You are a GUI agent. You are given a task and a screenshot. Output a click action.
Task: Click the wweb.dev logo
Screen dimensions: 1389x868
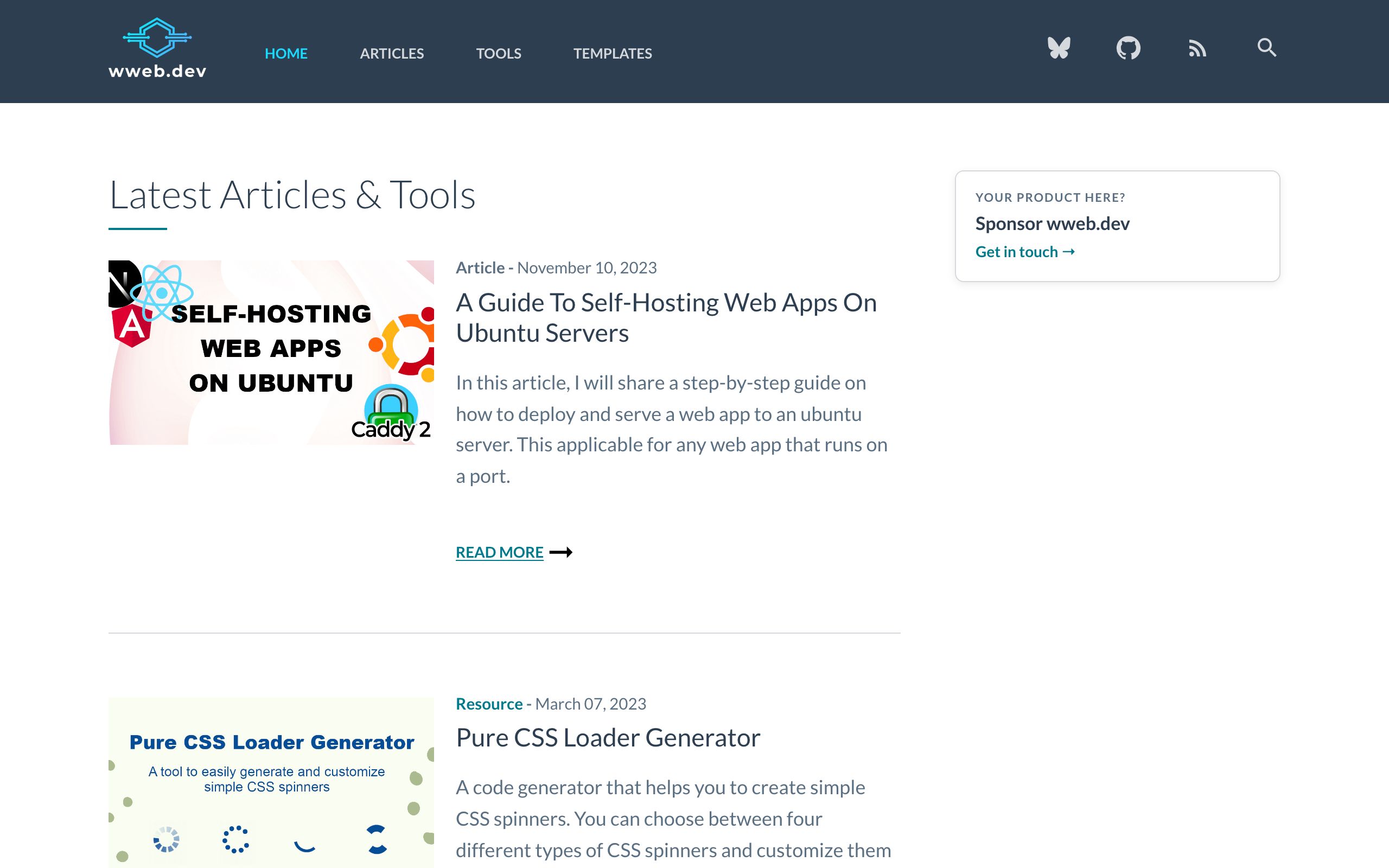(157, 48)
